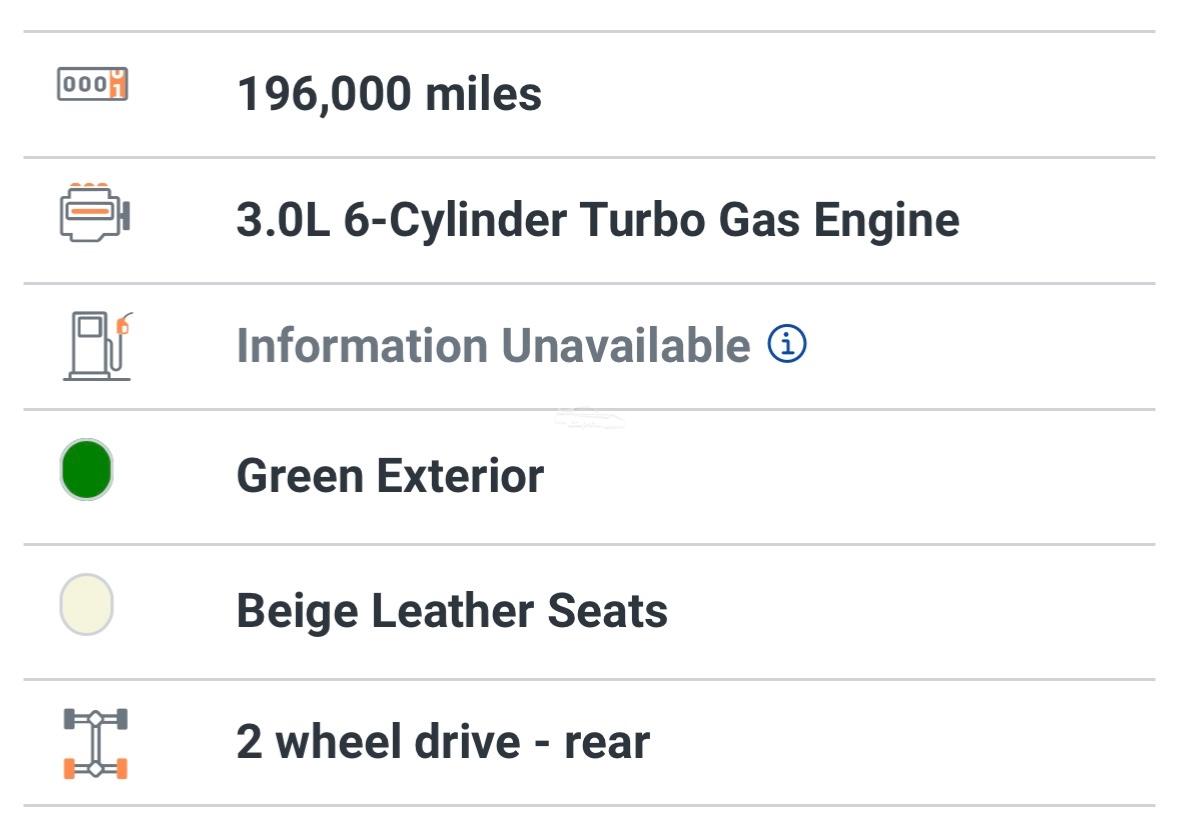Image resolution: width=1179 pixels, height=838 pixels.
Task: Open the info circle next to Information Unavailable
Action: click(787, 344)
